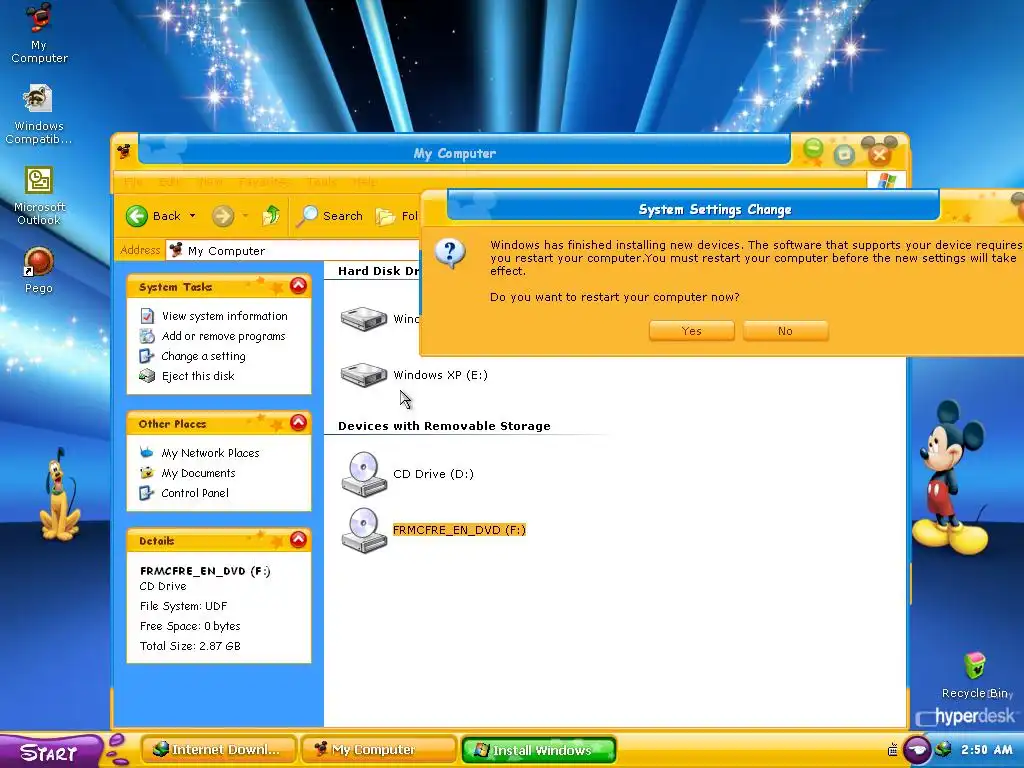The height and width of the screenshot is (768, 1024).
Task: Open the Back history dropdown arrow
Action: (x=192, y=216)
